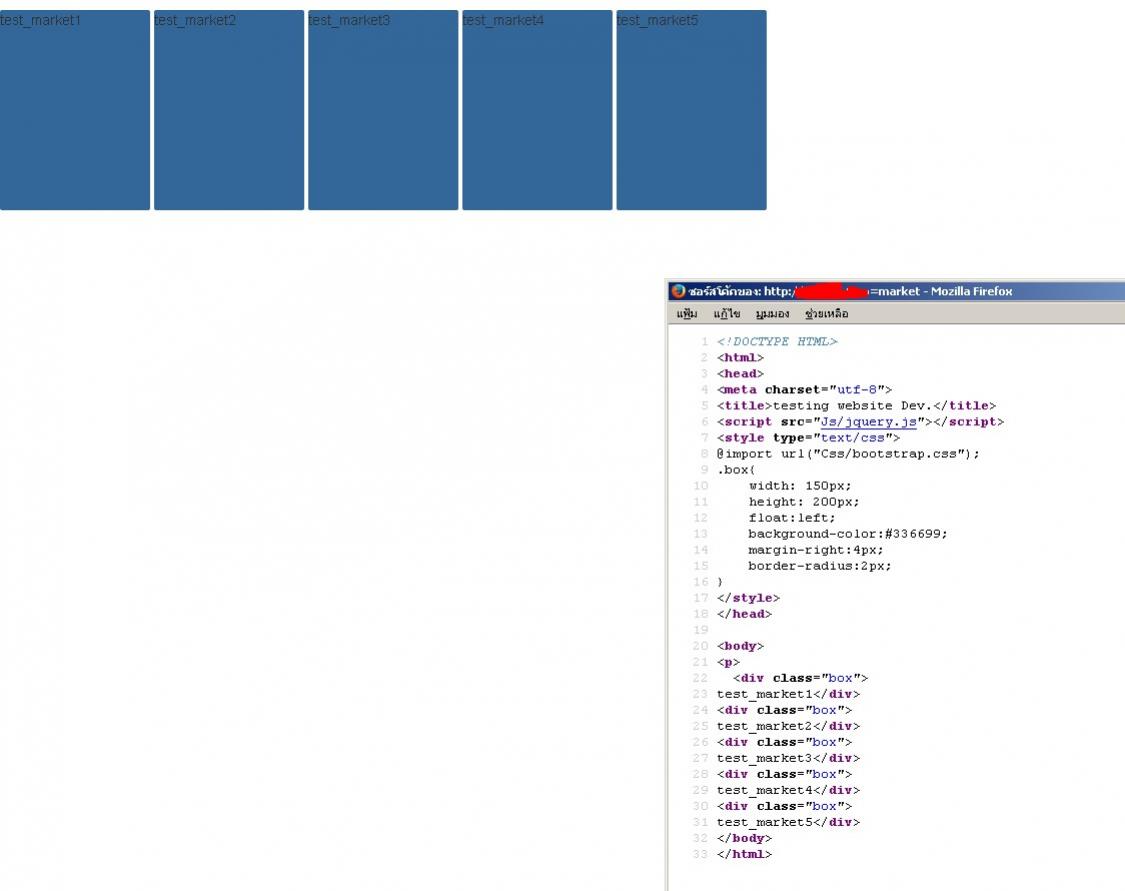
Task: Click the blue test_market2 box on the page
Action: 229,110
